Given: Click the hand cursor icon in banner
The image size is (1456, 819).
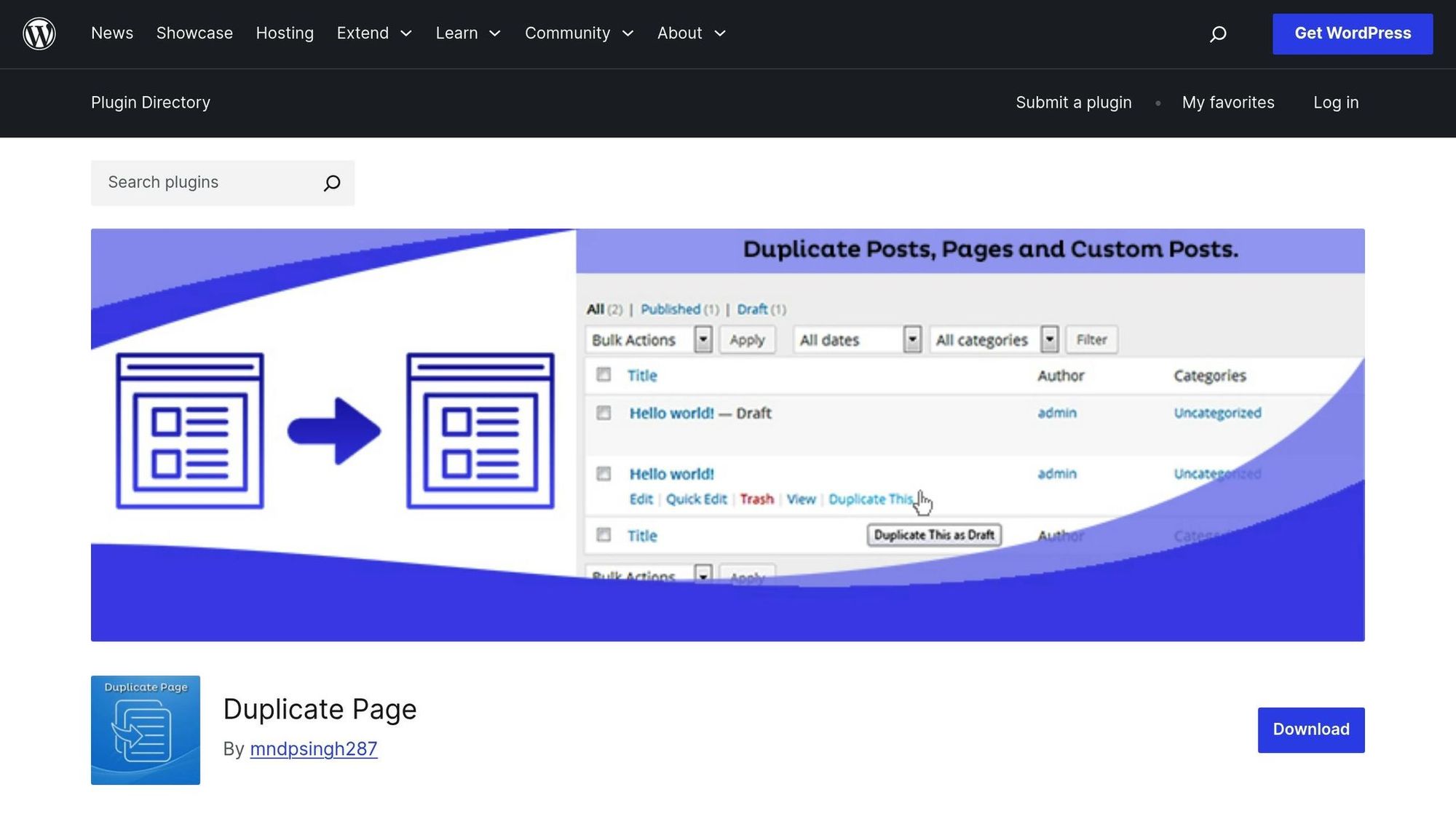Looking at the screenshot, I should pyautogui.click(x=923, y=502).
